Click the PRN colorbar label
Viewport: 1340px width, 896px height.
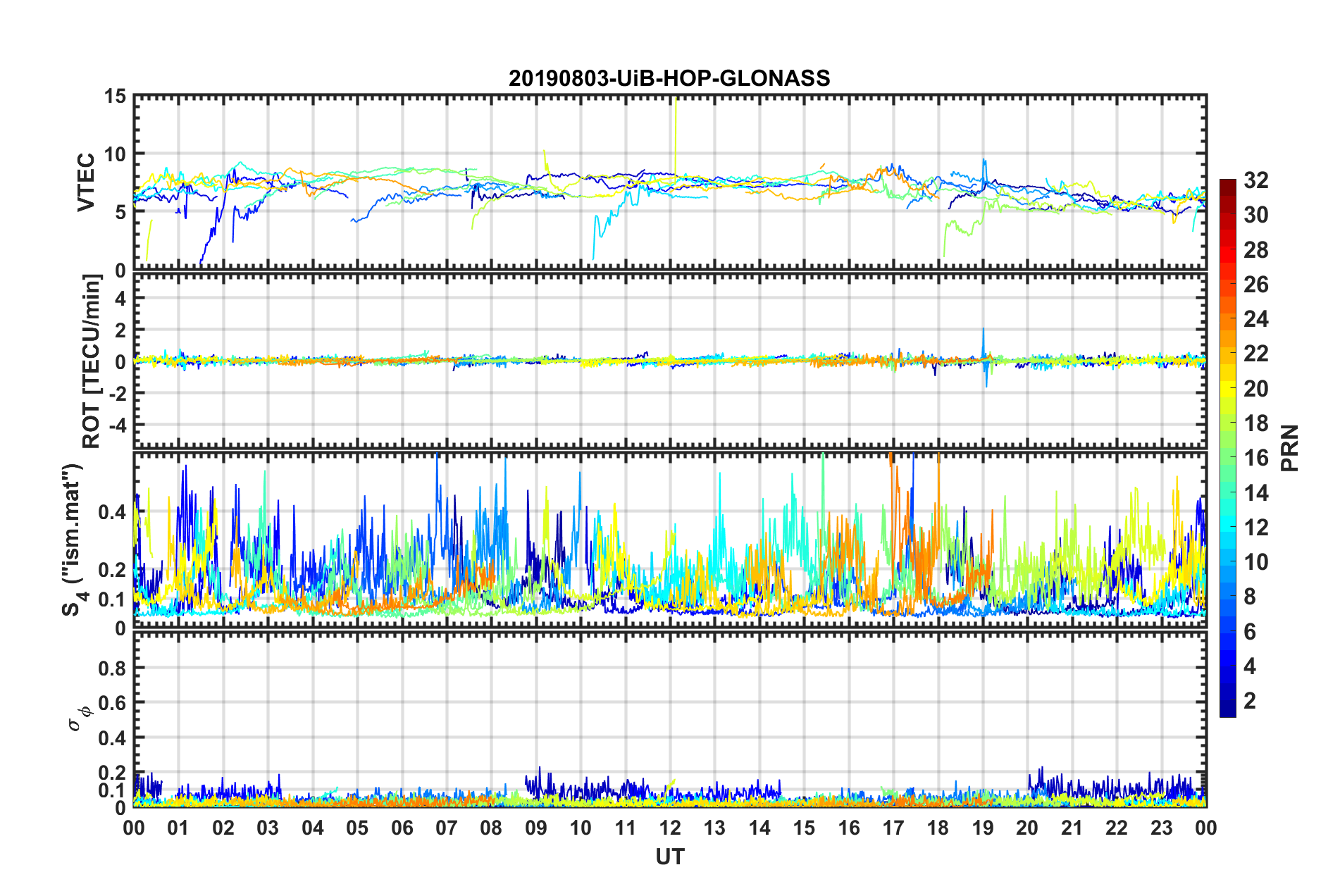pos(1289,448)
